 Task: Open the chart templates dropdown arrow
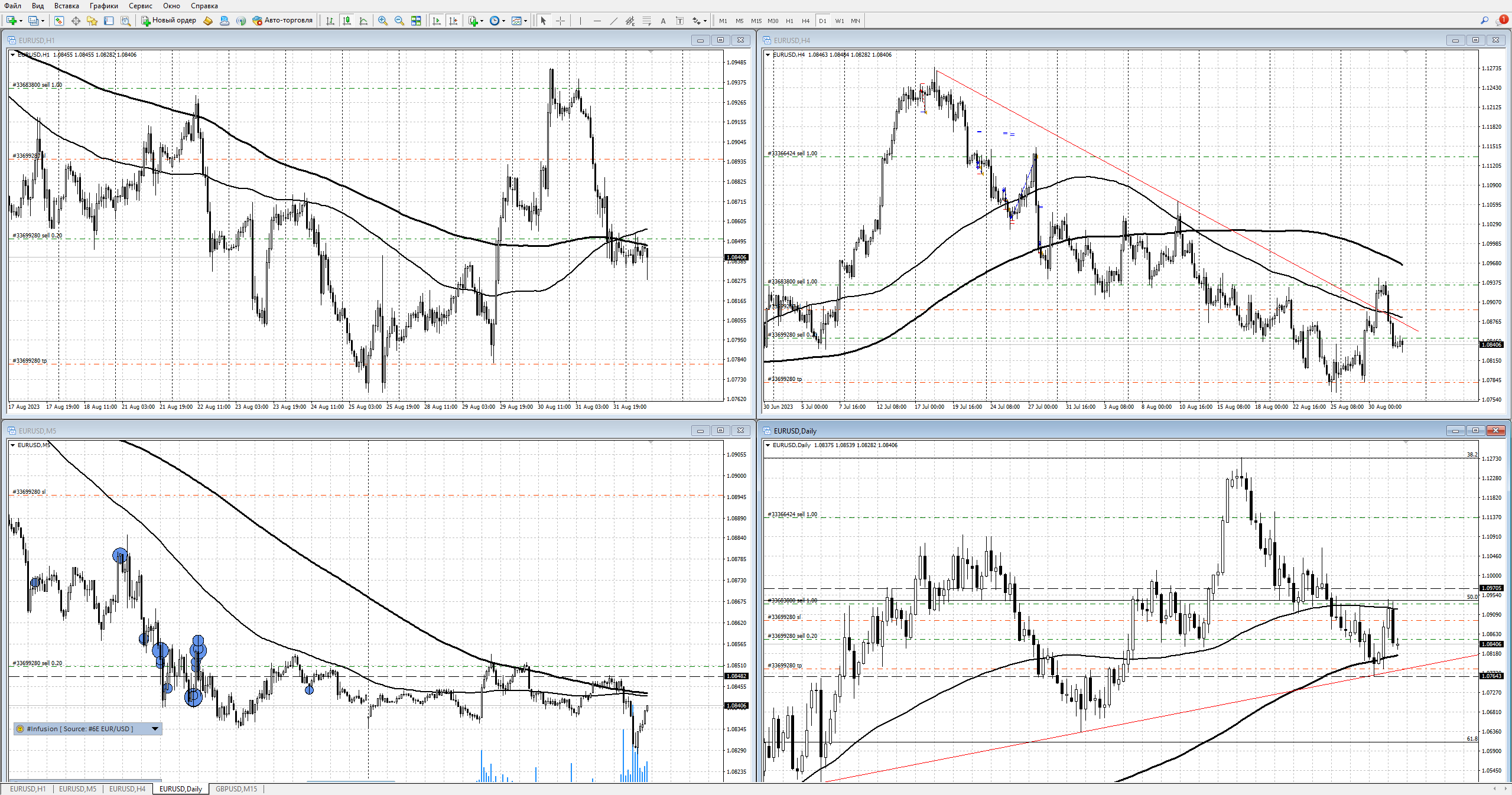coord(525,21)
